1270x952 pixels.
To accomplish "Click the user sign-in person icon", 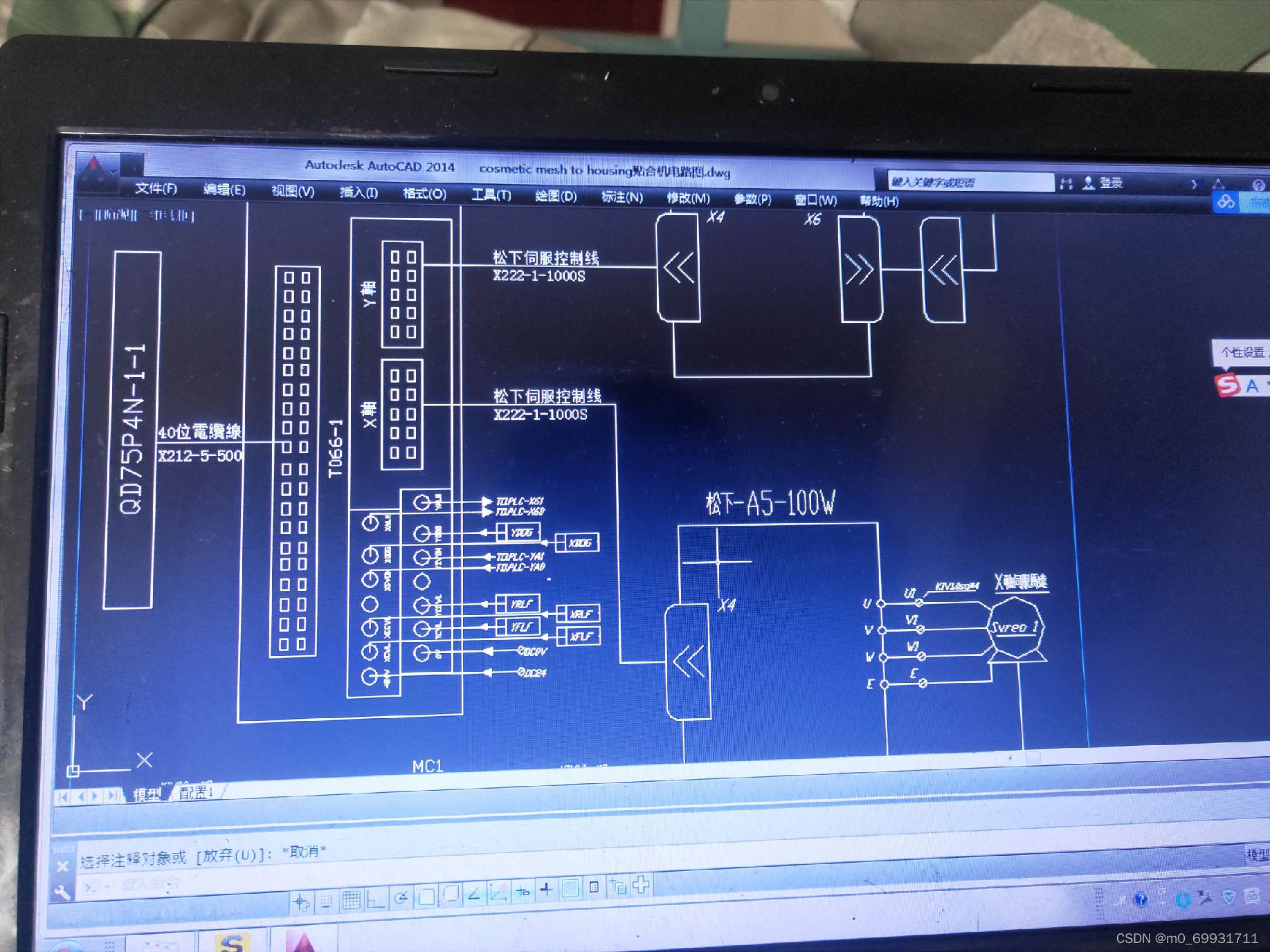I will [x=1089, y=183].
